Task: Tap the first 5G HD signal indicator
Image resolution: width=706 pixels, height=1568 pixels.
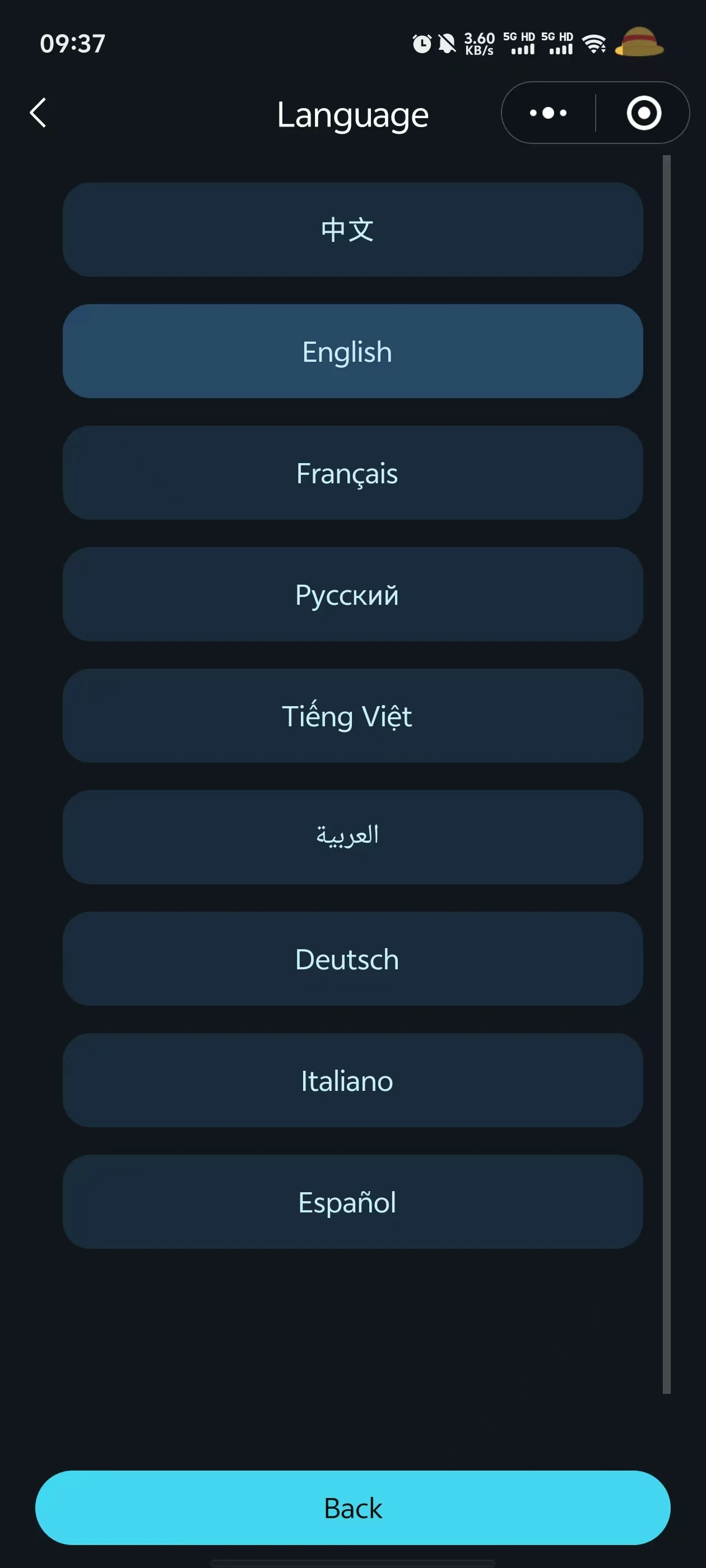Action: tap(519, 44)
